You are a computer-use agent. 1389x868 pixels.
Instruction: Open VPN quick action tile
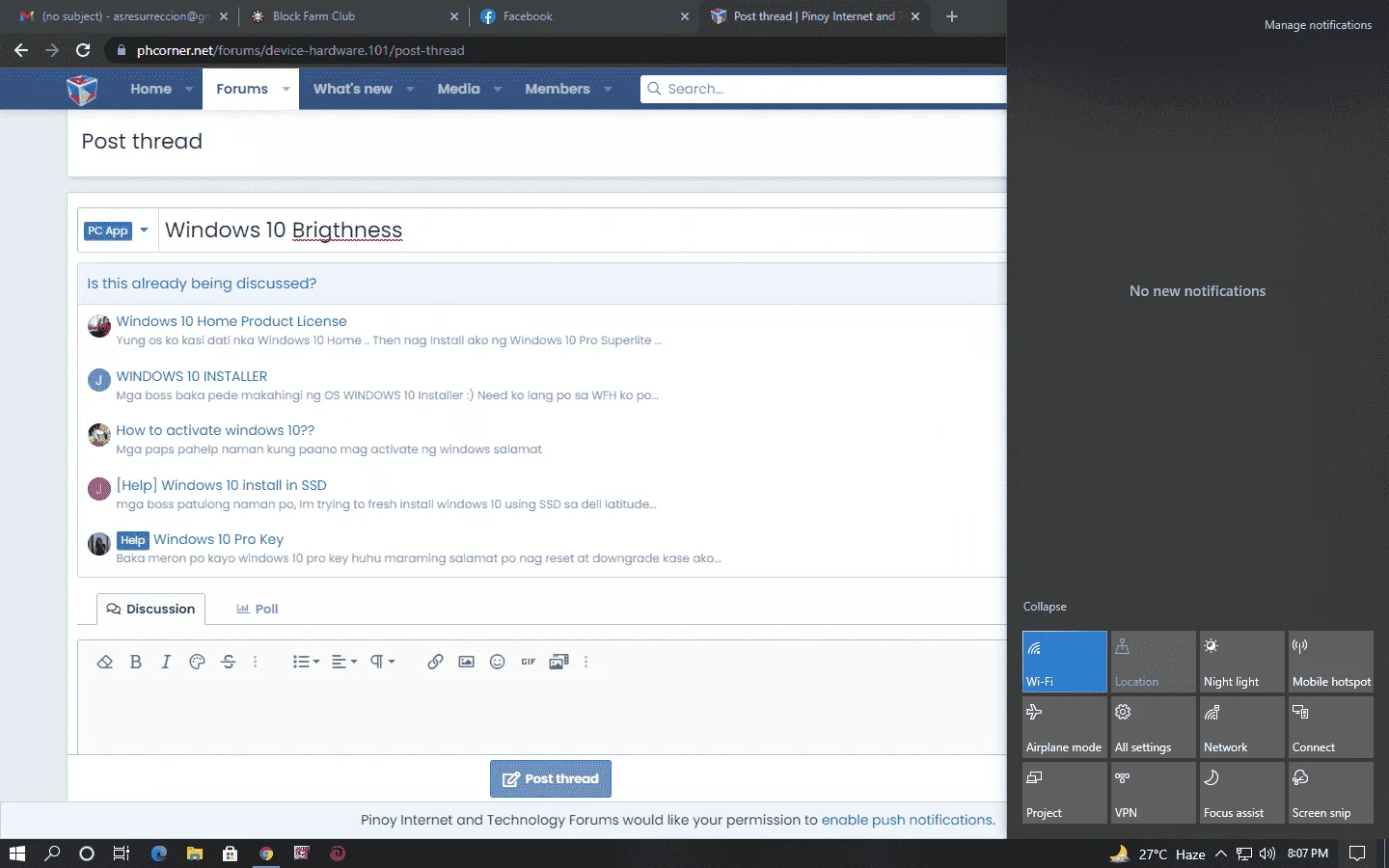click(x=1154, y=793)
